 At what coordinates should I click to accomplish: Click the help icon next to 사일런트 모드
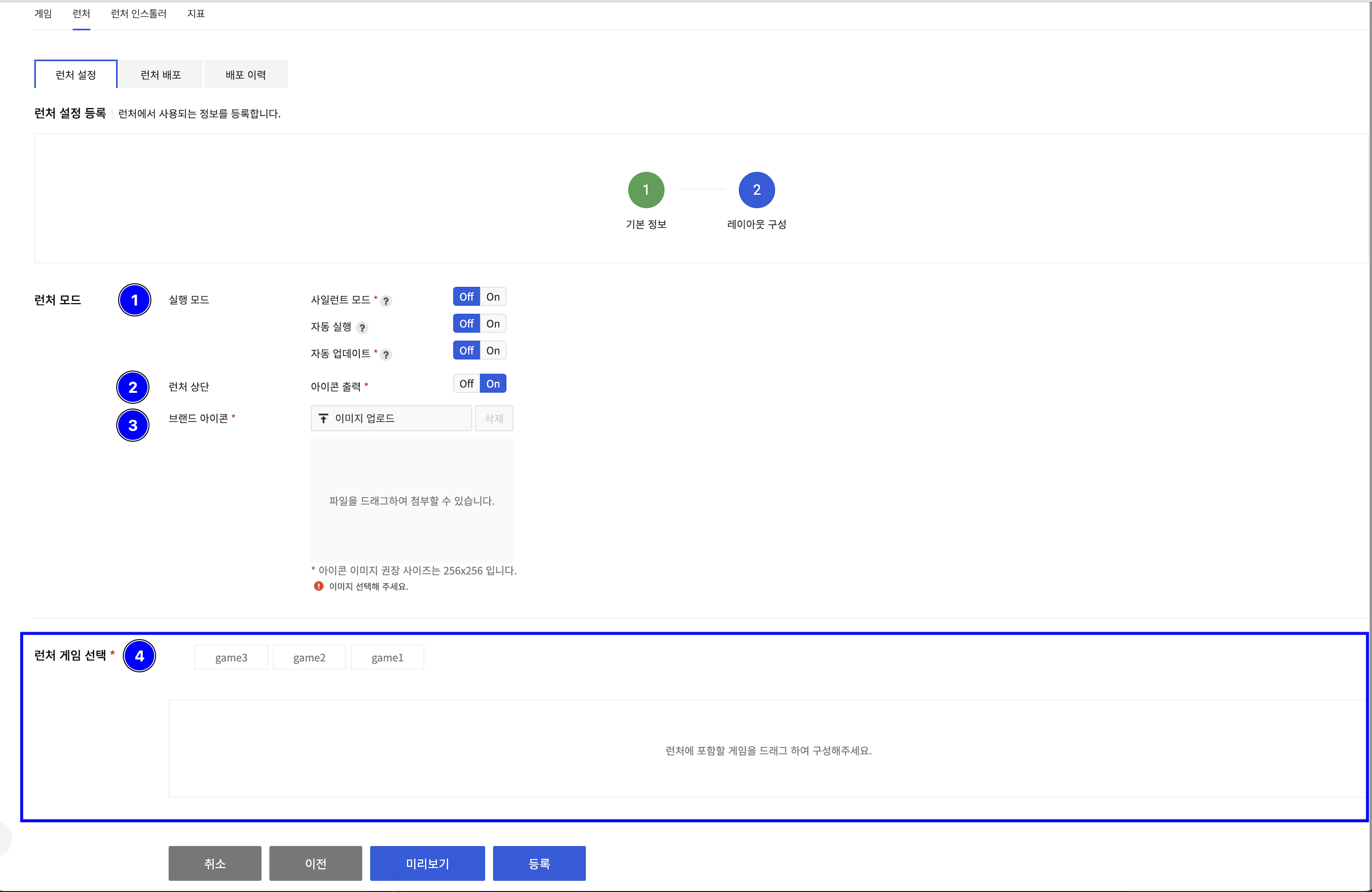[x=386, y=300]
